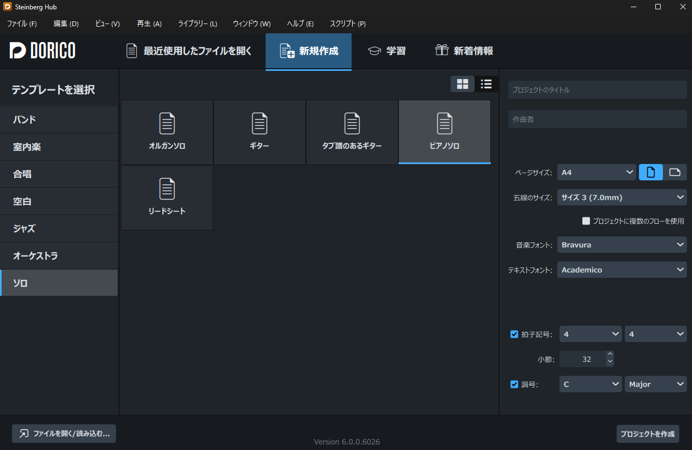Select the オルガンソロ template

167,132
